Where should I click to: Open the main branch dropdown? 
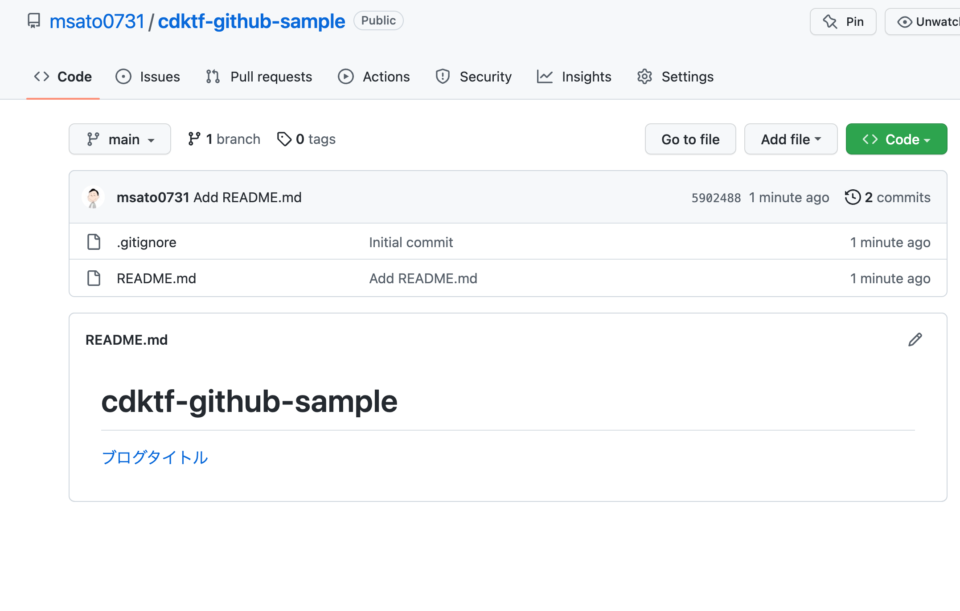coord(119,139)
